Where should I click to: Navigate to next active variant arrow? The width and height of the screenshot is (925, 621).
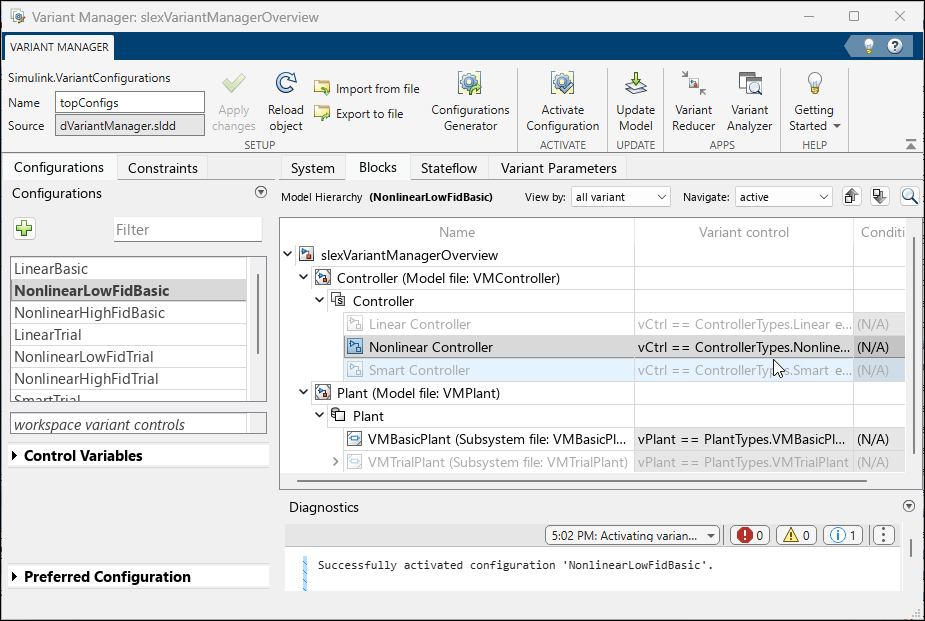click(x=880, y=196)
